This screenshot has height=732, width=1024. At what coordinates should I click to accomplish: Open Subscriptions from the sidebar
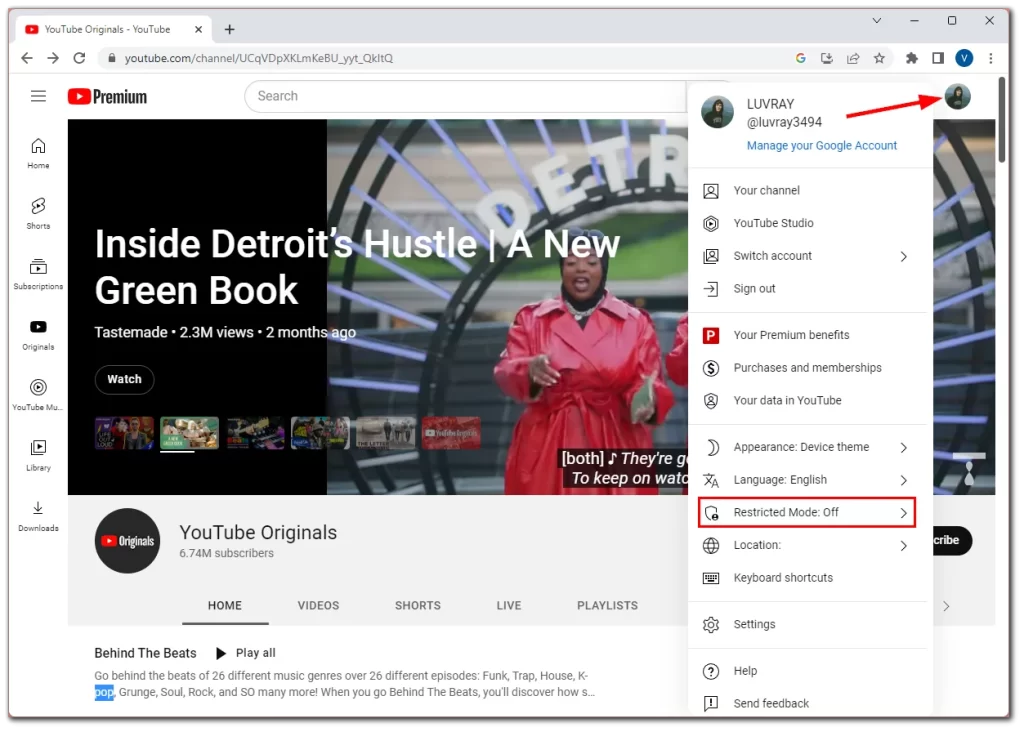(x=39, y=274)
